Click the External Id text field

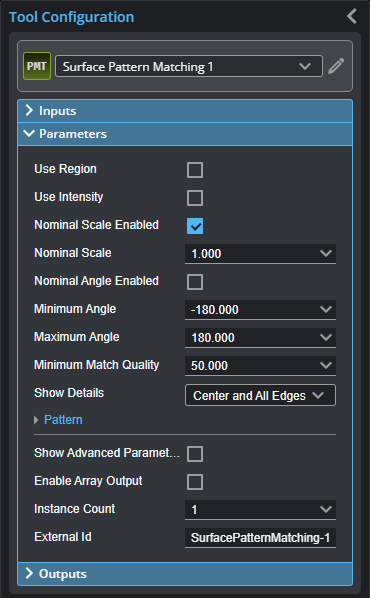point(260,538)
